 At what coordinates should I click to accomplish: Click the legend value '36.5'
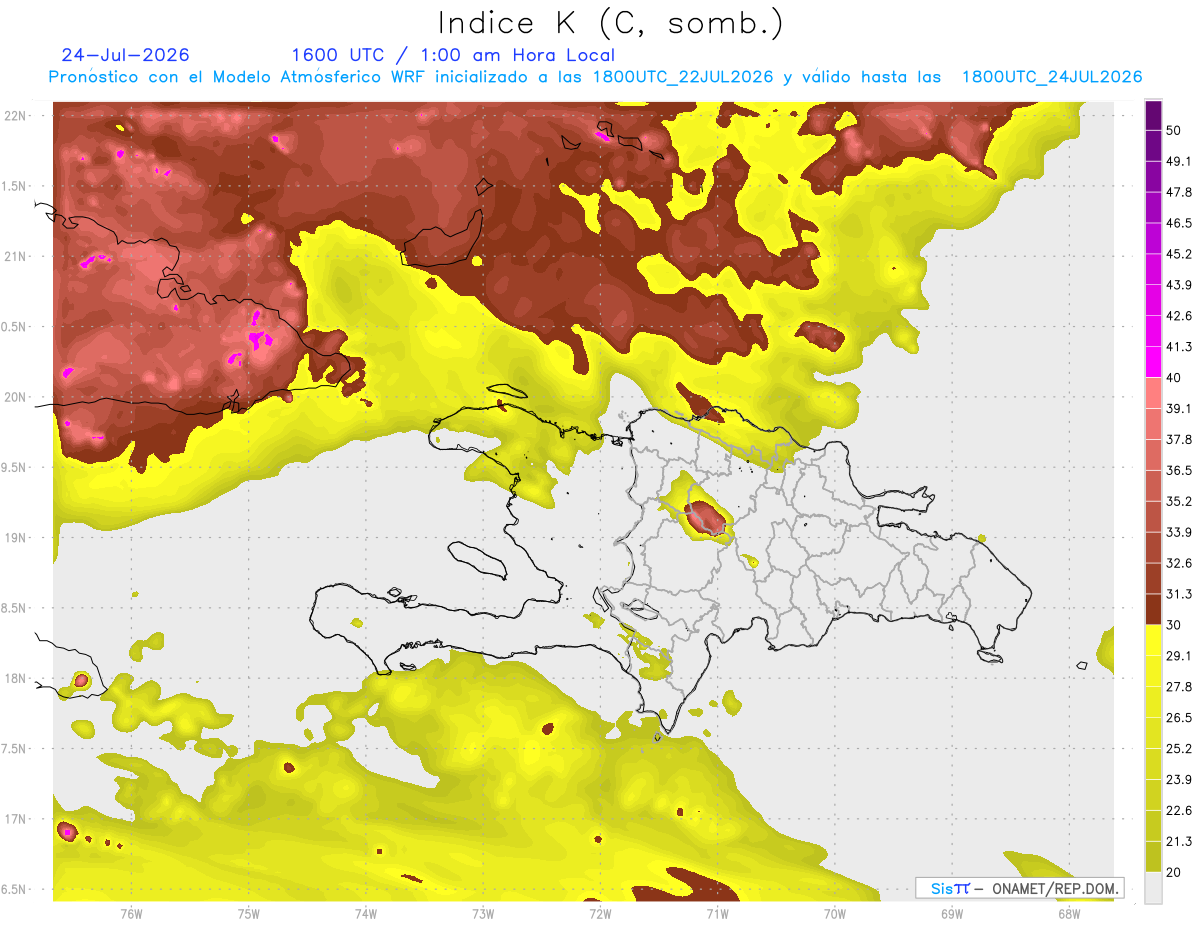[x=1179, y=471]
